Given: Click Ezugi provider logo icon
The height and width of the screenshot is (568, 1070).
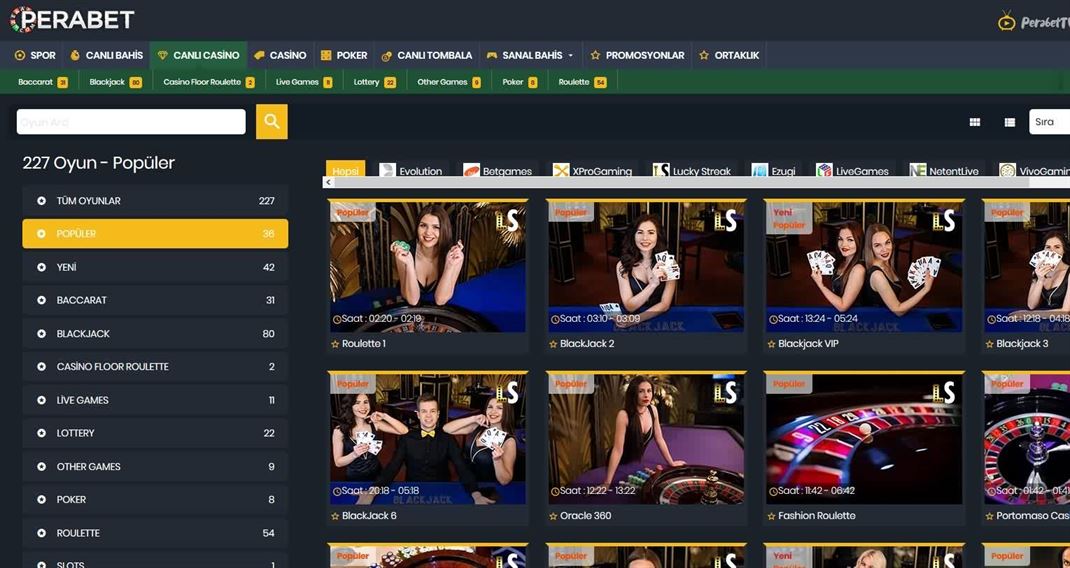Looking at the screenshot, I should tap(760, 171).
